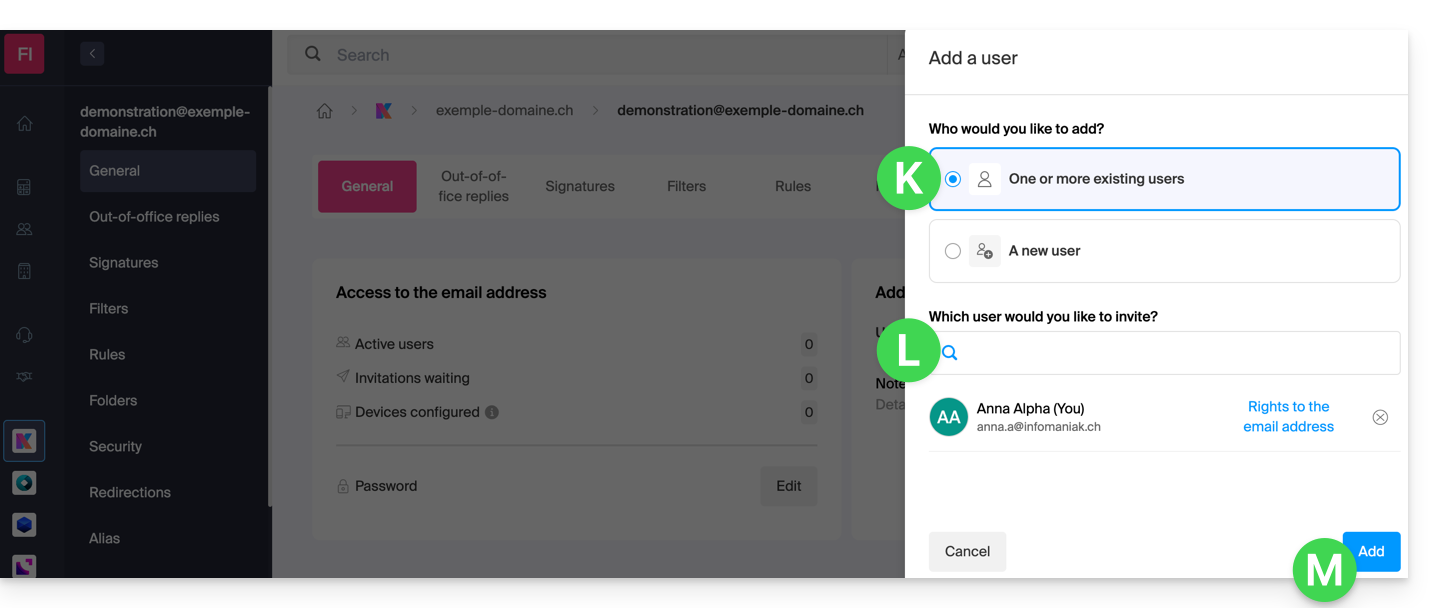Click the breadcrumb home icon

(324, 111)
